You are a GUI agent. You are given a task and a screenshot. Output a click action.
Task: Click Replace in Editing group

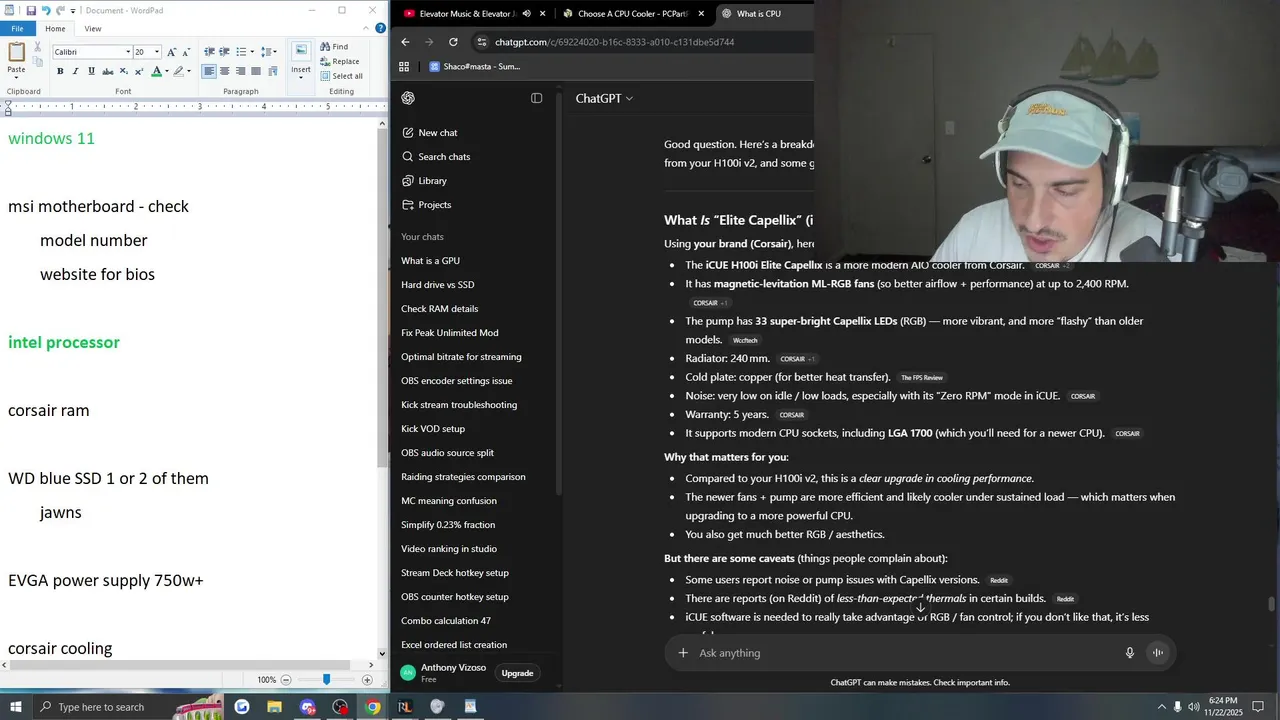[x=340, y=61]
